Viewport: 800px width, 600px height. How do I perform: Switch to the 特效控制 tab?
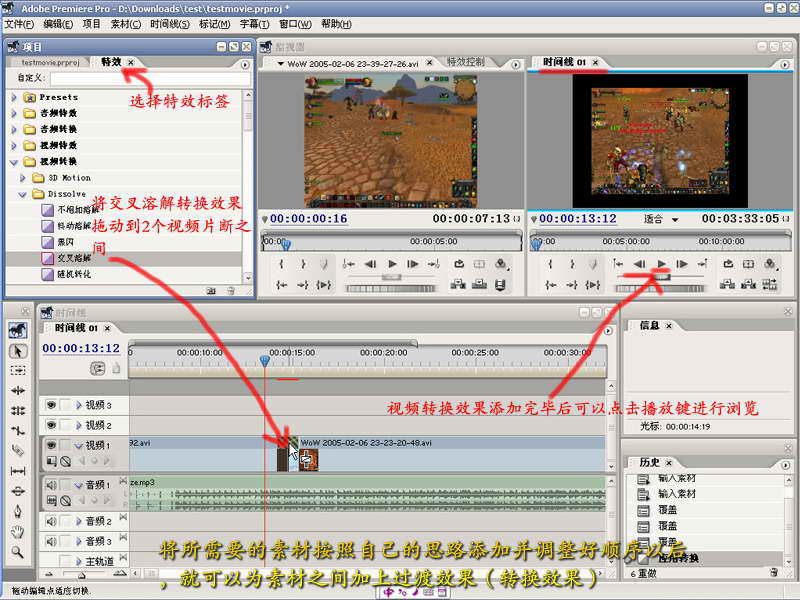point(465,62)
